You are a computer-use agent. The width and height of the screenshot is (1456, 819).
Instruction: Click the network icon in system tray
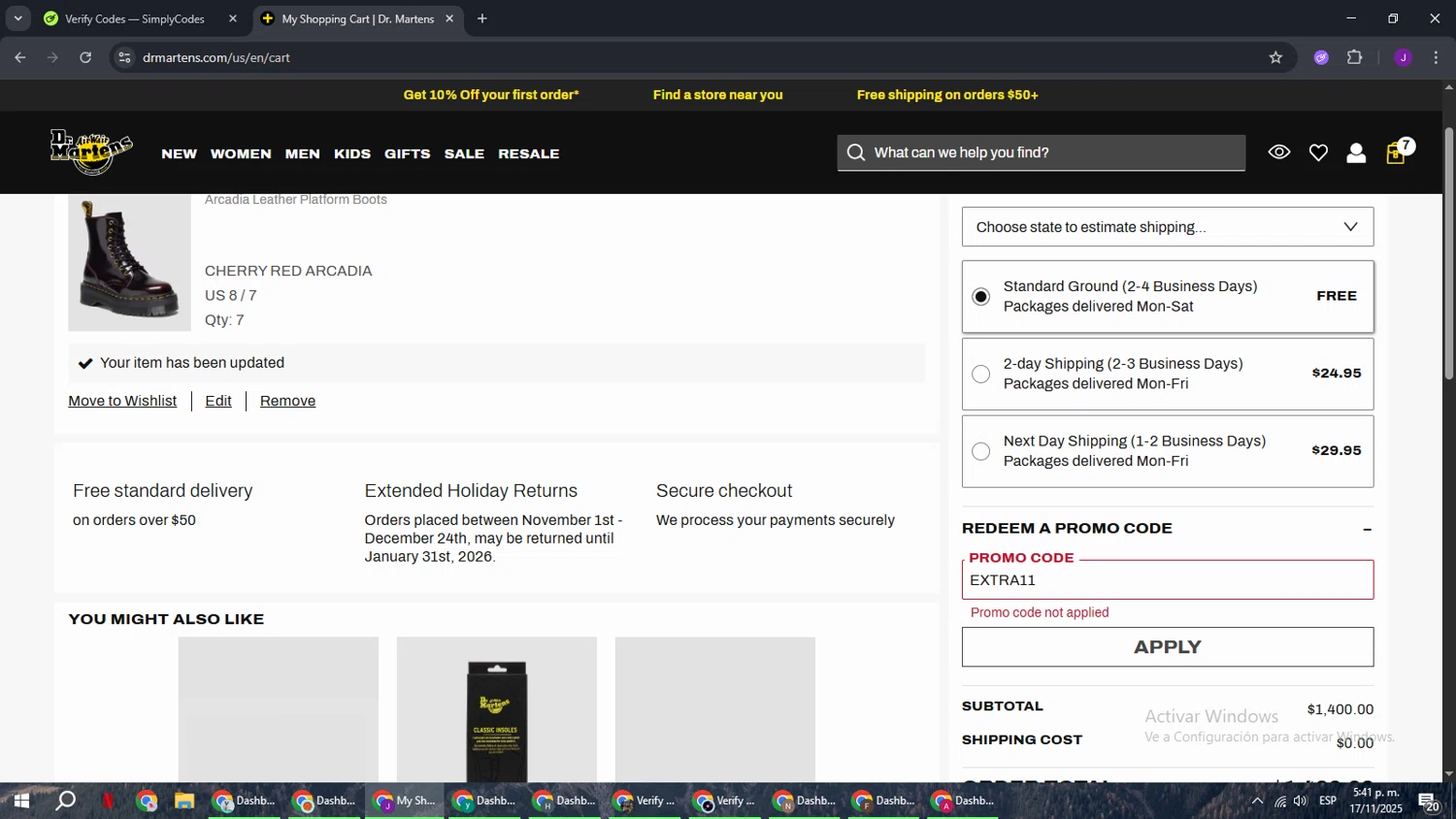1280,801
